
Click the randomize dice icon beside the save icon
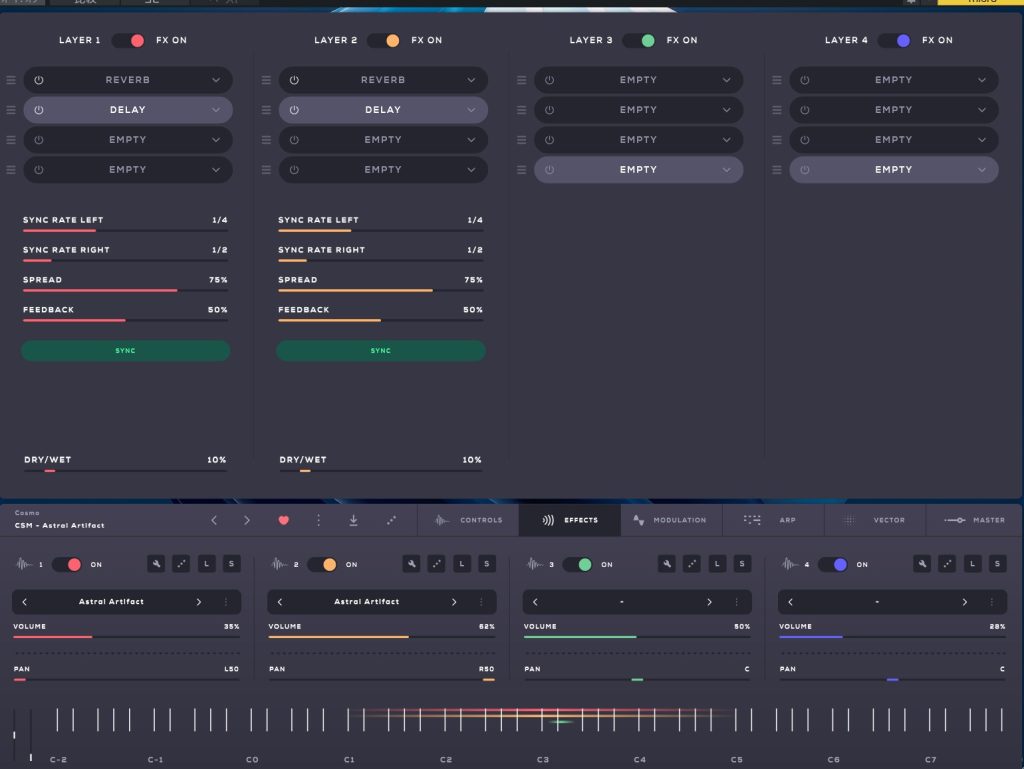point(390,520)
